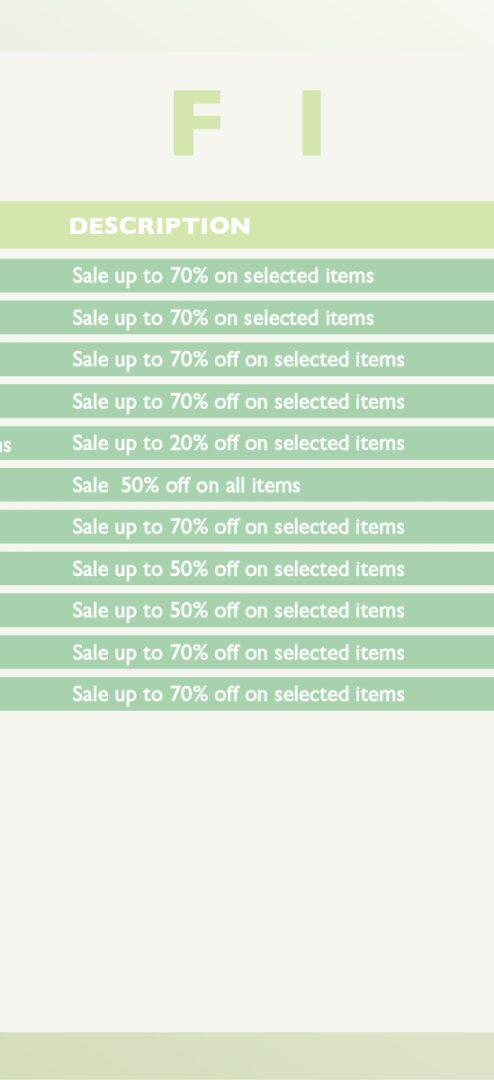
Task: Select the 70% off row just above 20% row
Action: [247, 401]
